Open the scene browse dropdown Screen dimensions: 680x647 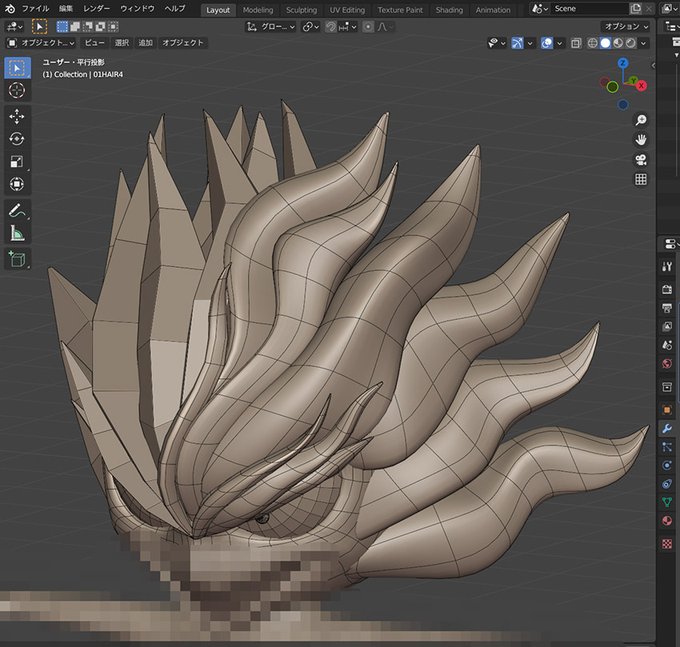[x=539, y=9]
